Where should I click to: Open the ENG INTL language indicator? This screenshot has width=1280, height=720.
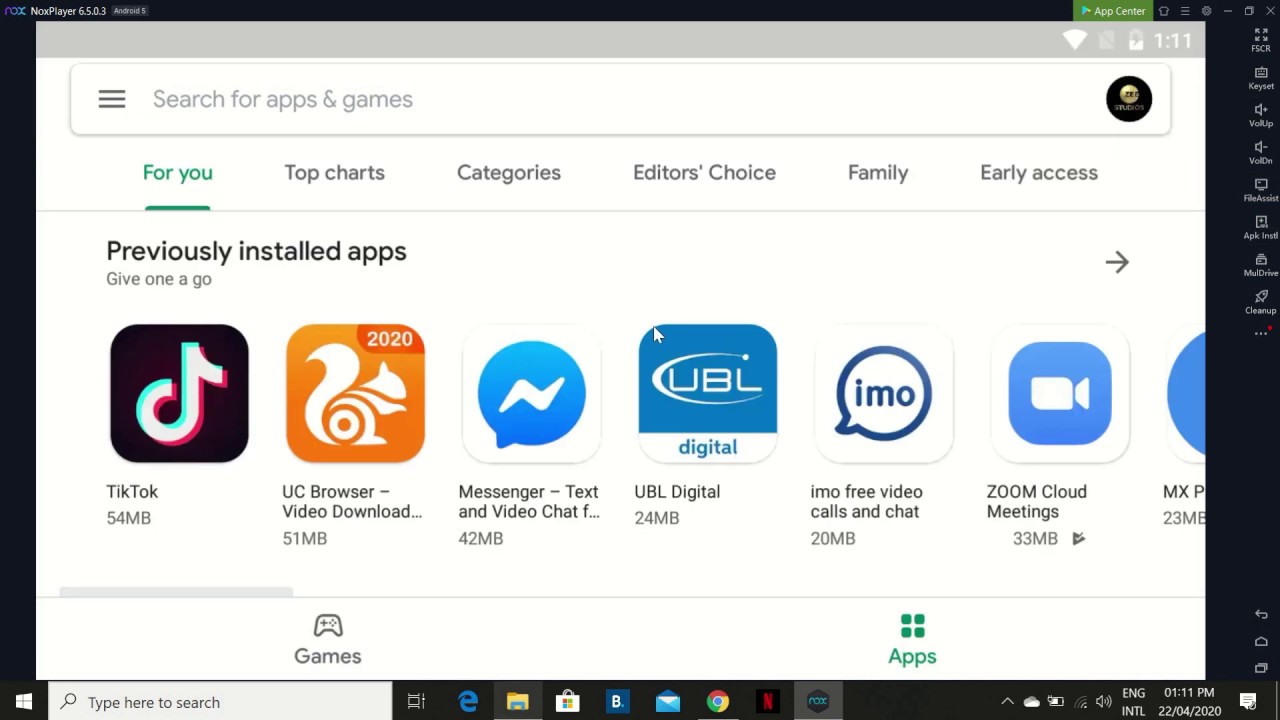coord(1133,702)
